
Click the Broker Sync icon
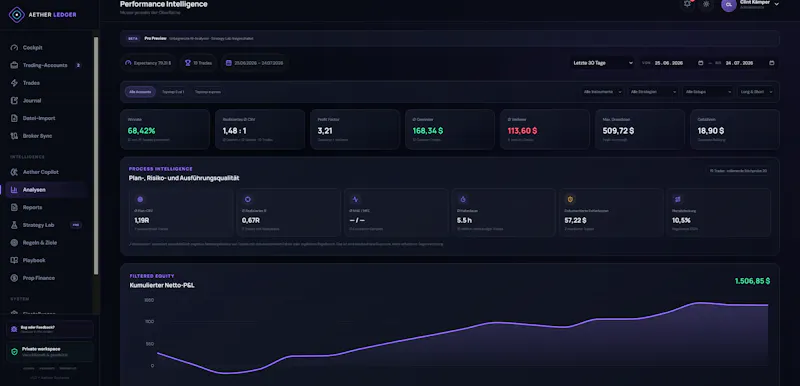point(14,136)
